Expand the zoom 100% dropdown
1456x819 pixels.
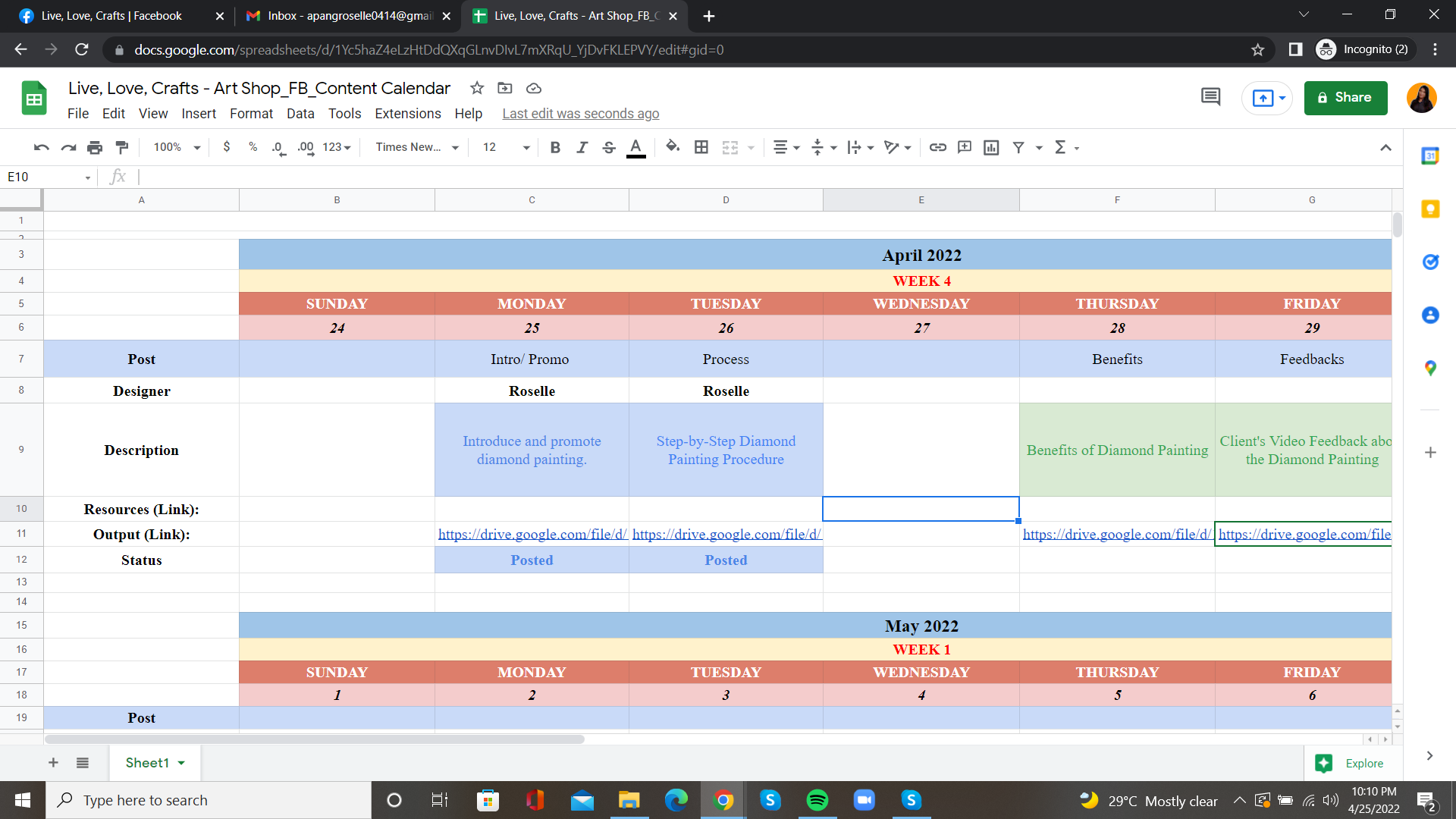[177, 147]
